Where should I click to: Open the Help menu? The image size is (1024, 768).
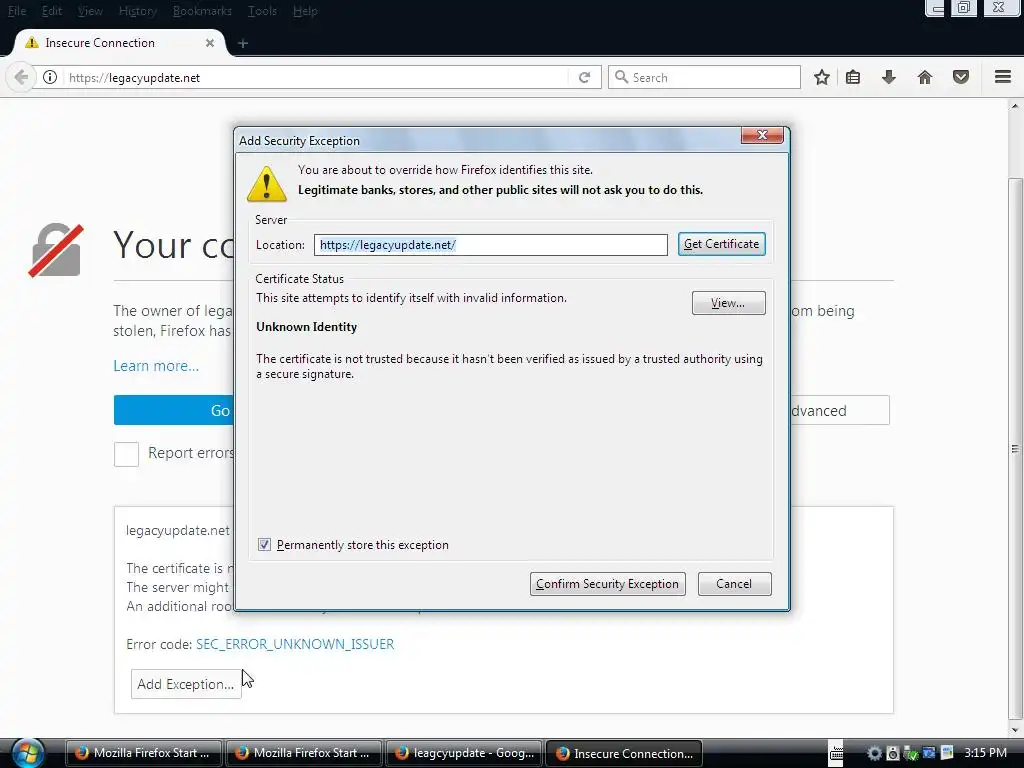click(x=305, y=11)
